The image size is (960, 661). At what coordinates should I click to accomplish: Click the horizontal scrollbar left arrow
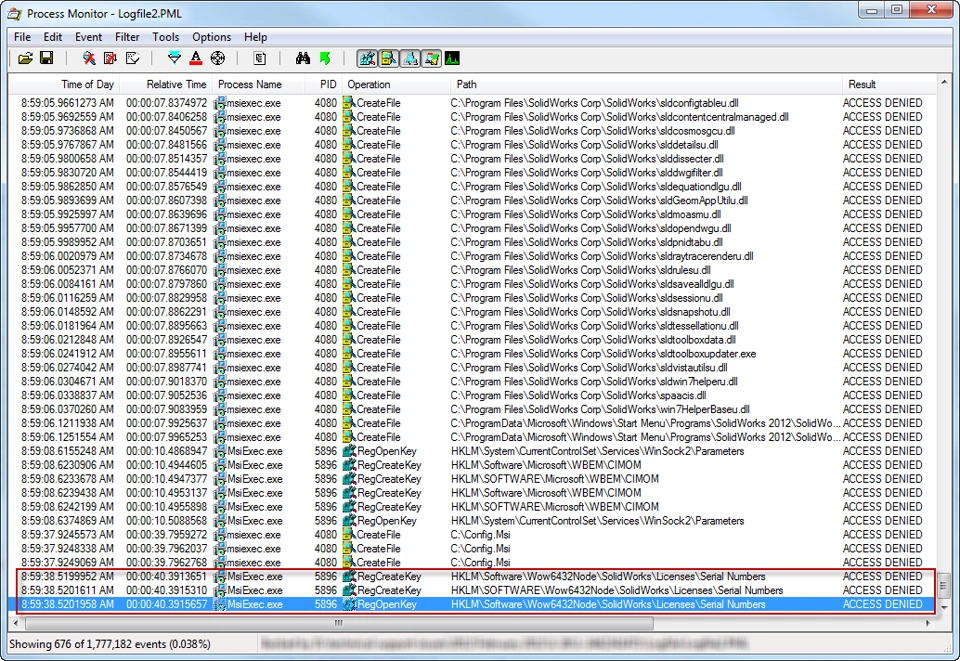15,623
